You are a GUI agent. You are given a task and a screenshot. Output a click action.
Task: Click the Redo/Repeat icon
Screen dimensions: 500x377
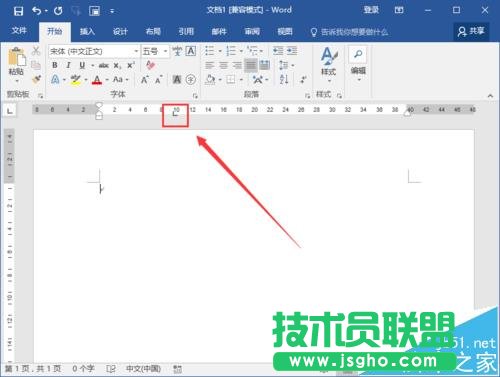[58, 11]
